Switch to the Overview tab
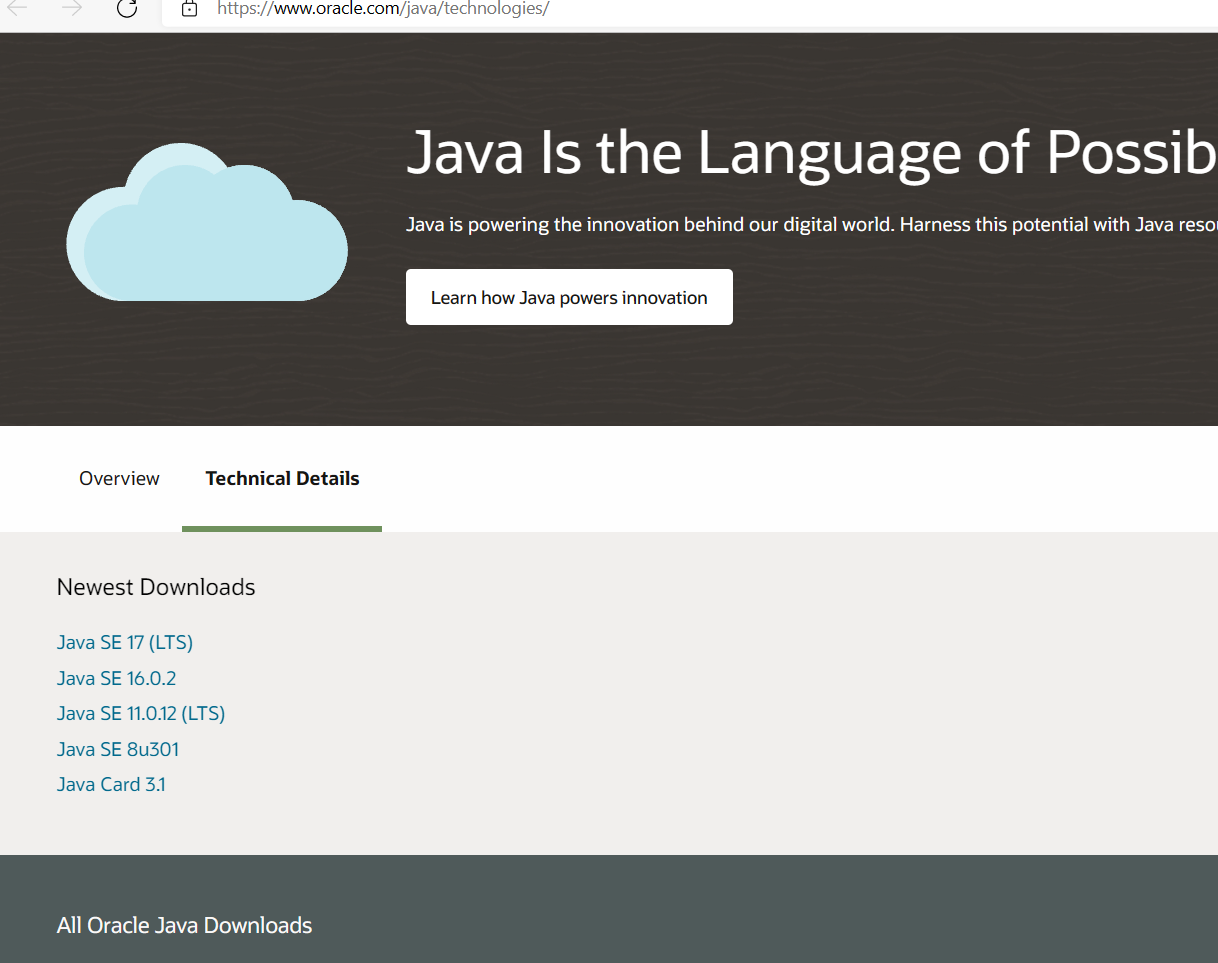This screenshot has height=963, width=1218. 119,479
